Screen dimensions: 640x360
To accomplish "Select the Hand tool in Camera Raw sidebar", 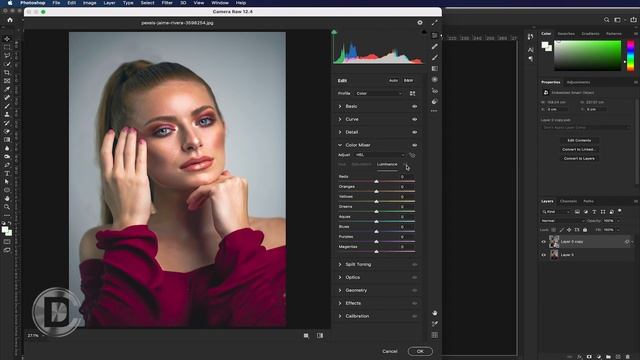I will 435,313.
